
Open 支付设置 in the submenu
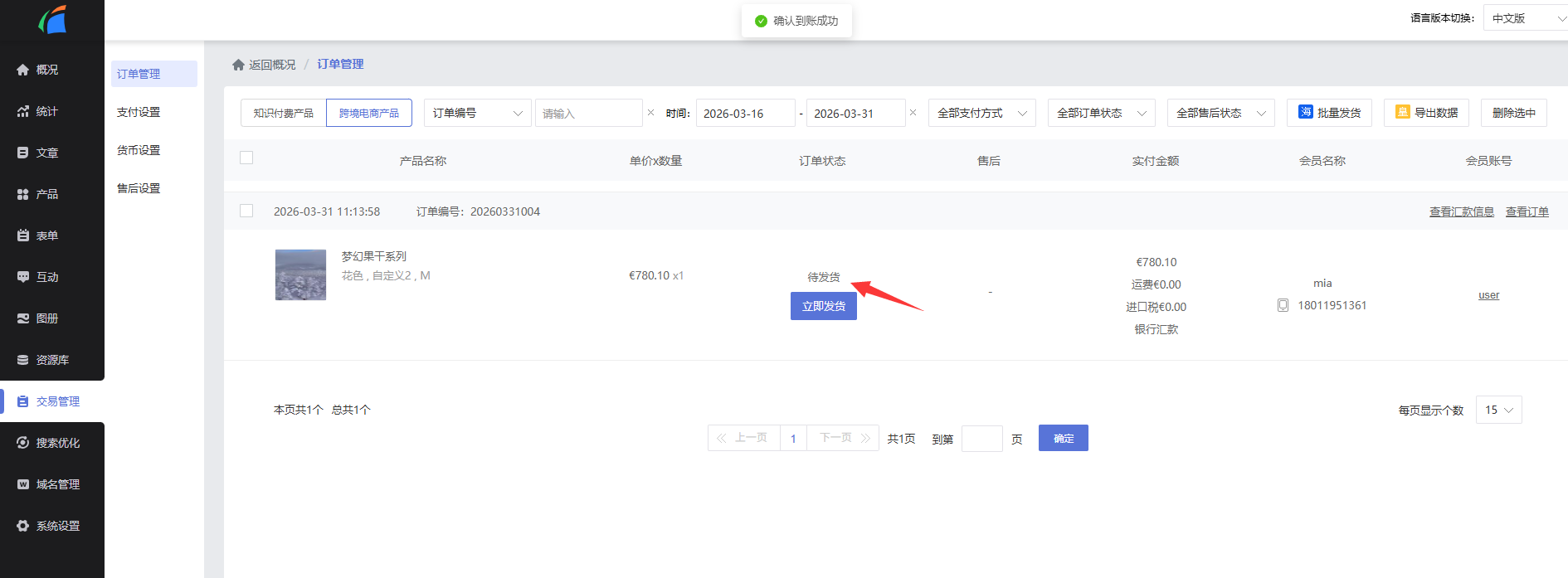(139, 112)
